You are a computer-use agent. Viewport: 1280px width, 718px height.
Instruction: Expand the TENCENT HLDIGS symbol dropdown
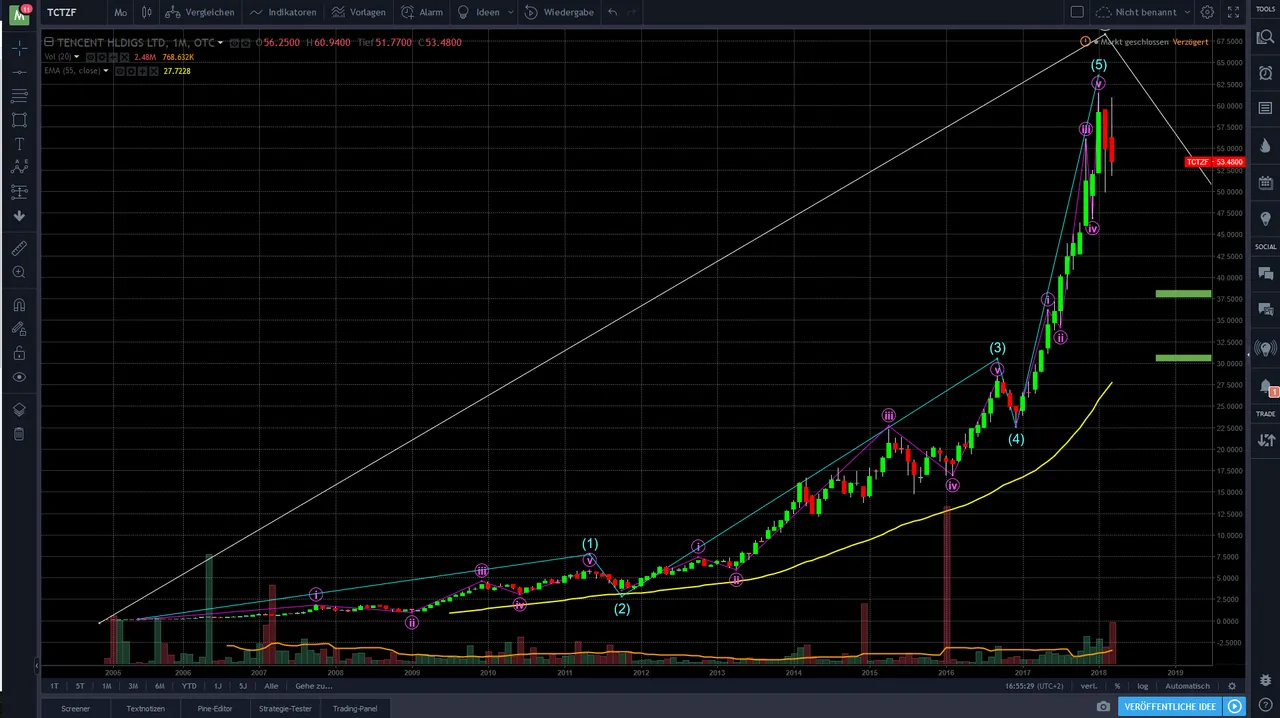click(220, 42)
